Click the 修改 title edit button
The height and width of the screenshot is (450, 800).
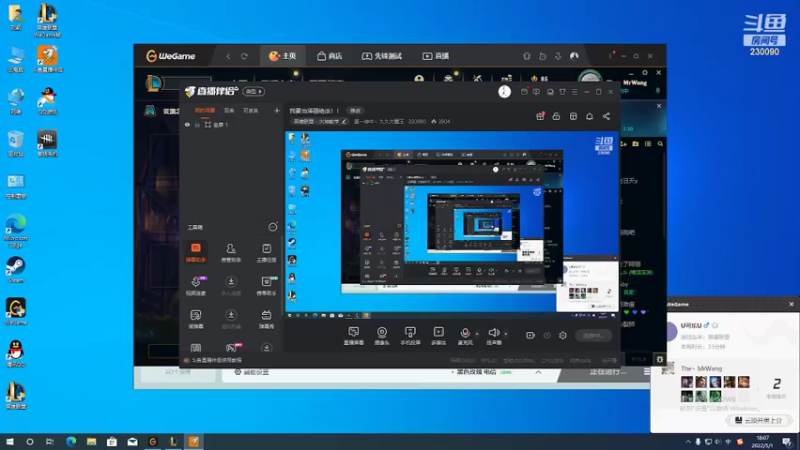355,110
